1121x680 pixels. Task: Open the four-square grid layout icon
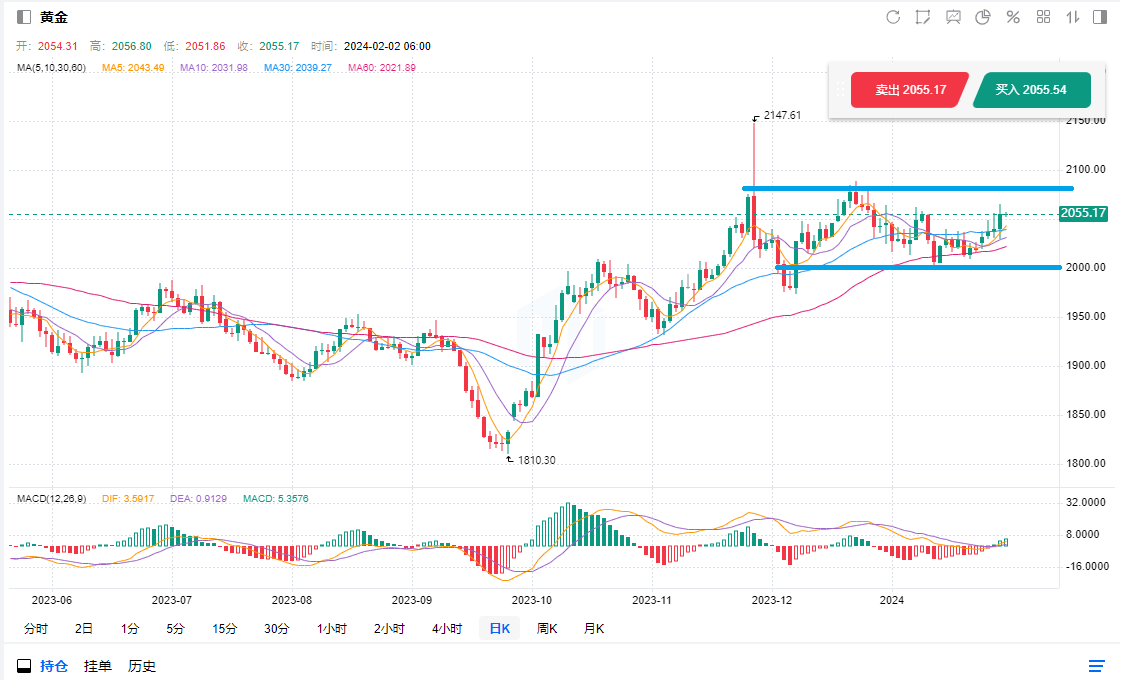[1043, 17]
